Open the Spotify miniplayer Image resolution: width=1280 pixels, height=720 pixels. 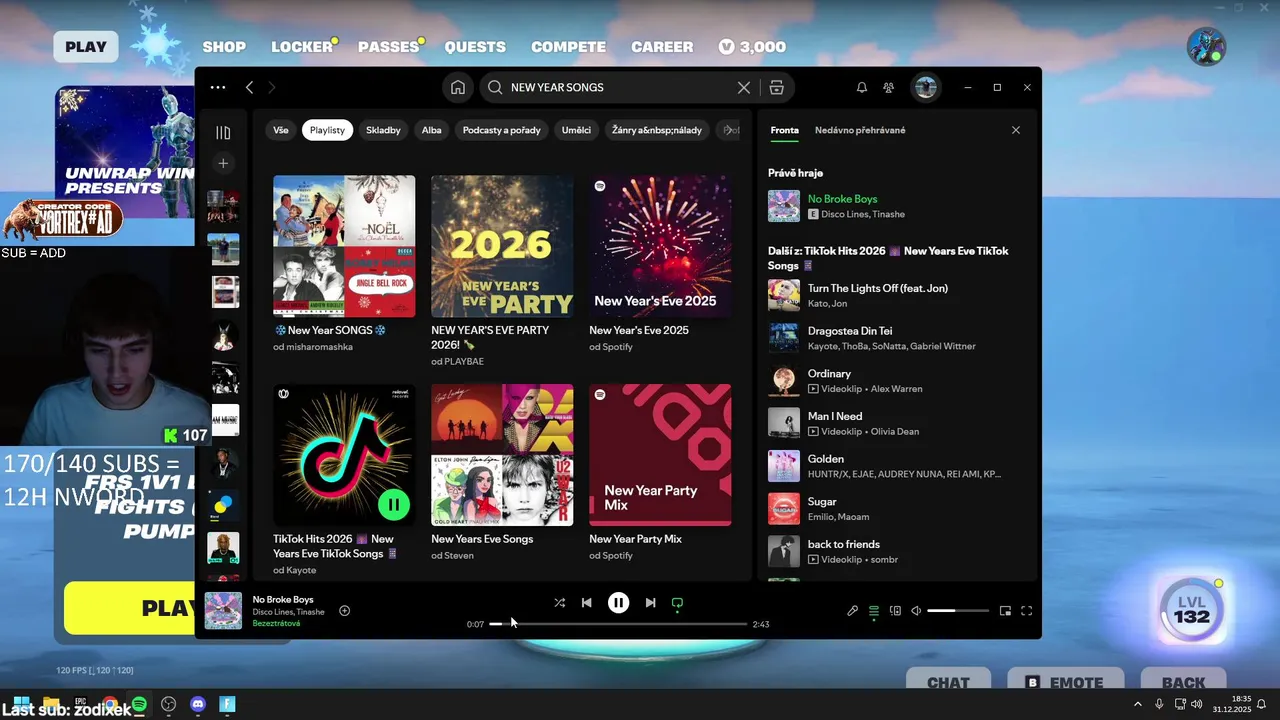point(1006,611)
